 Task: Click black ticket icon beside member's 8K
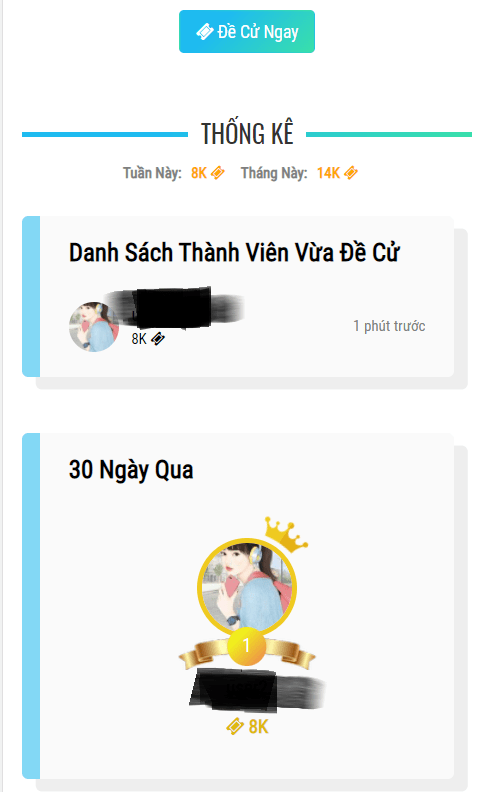158,338
